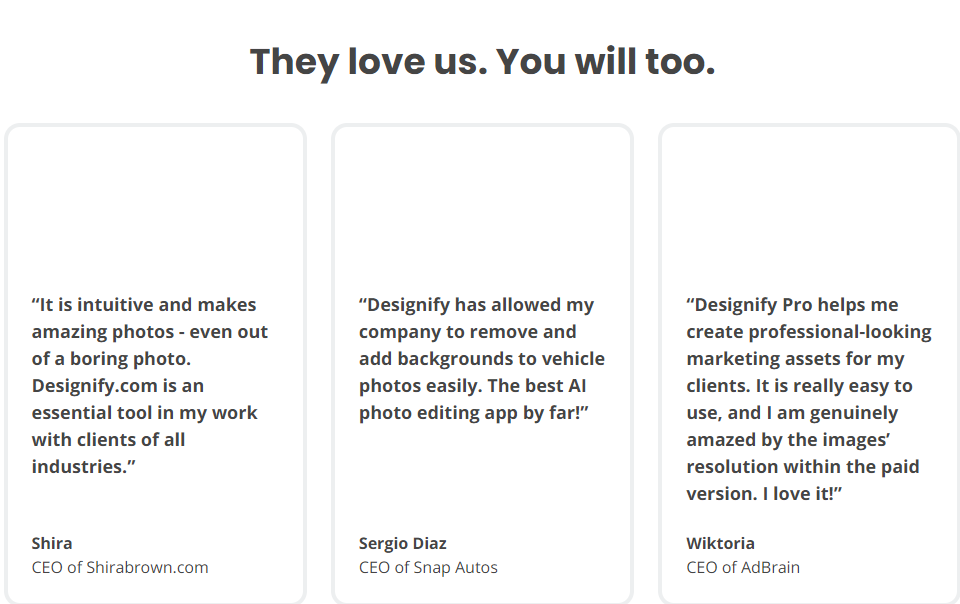Click the name Shira

52,543
